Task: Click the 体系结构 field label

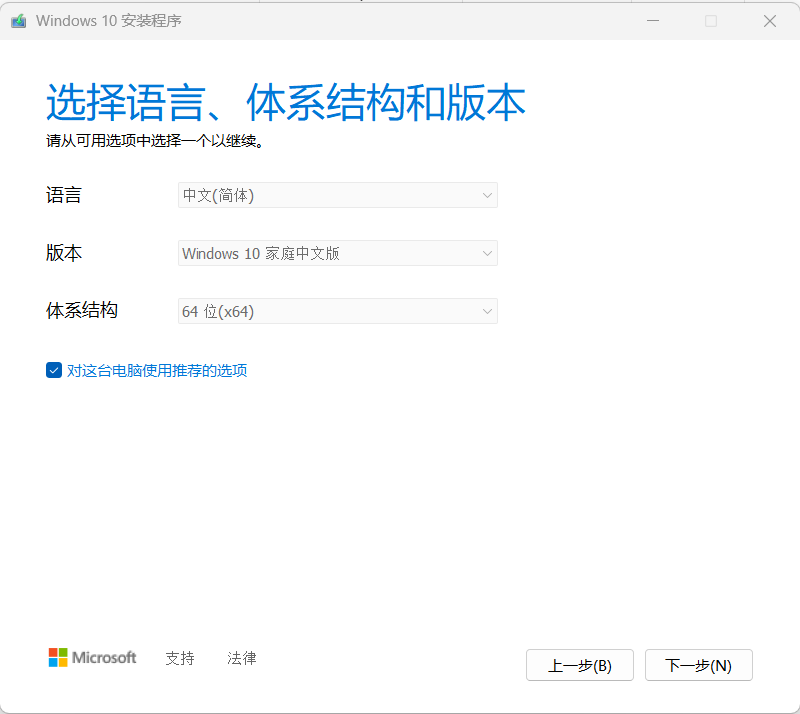Action: [82, 310]
